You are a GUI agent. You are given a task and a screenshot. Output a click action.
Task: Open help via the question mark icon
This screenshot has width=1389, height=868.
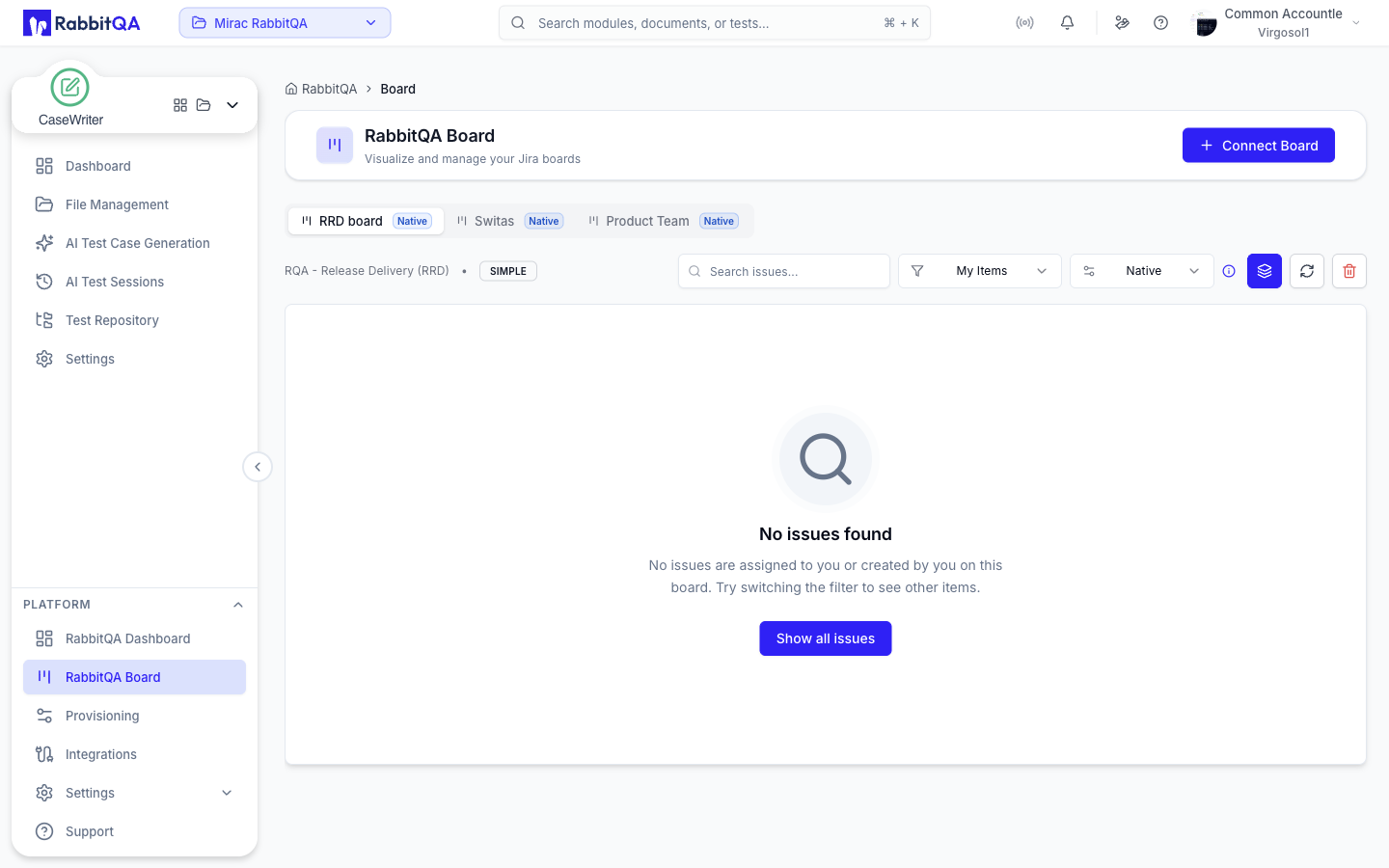click(x=1160, y=23)
